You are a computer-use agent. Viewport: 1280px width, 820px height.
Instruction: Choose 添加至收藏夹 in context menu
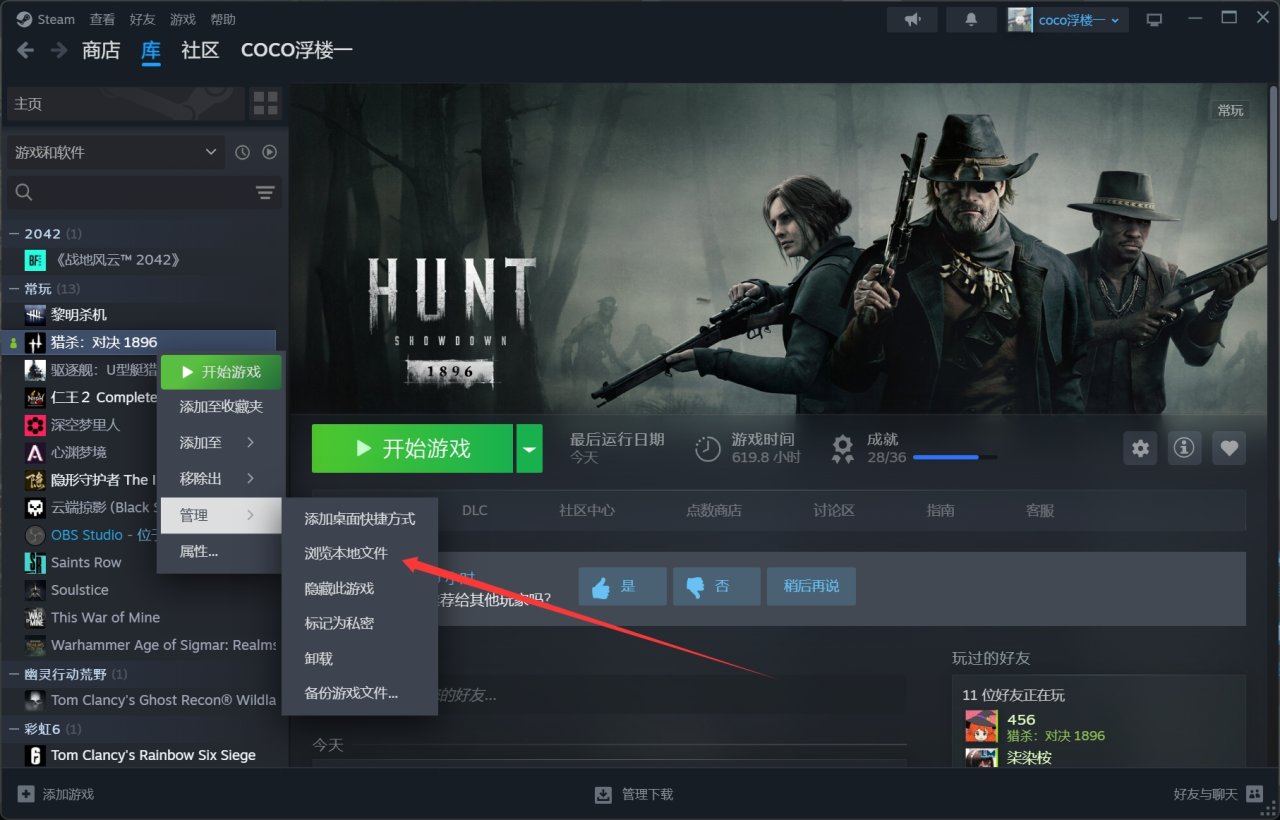coord(221,407)
